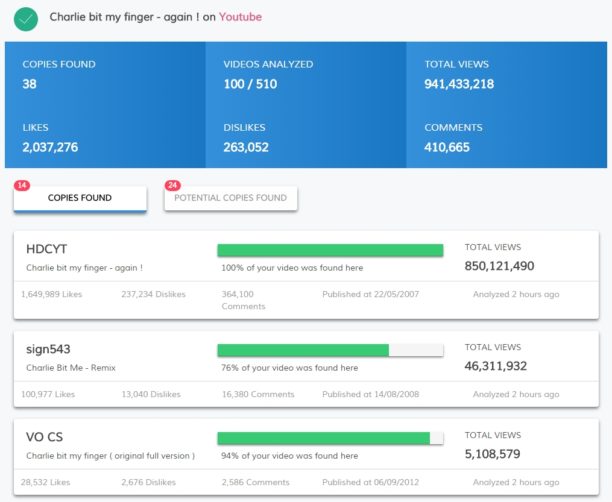The height and width of the screenshot is (502, 612).
Task: Click the Comments 410,665 summary tile
Action: click(505, 138)
